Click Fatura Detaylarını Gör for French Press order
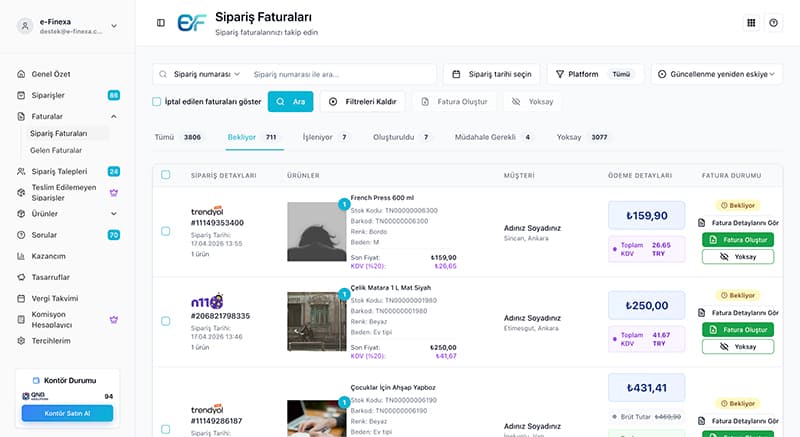Screen dimensions: 800x437 (738, 223)
